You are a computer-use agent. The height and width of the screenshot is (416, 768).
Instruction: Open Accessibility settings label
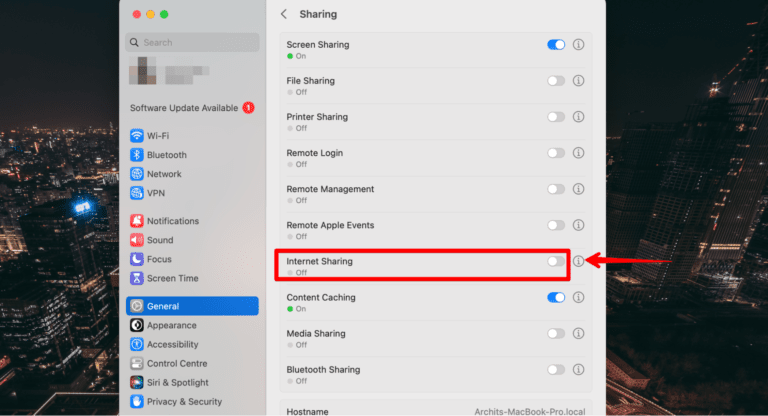point(172,344)
